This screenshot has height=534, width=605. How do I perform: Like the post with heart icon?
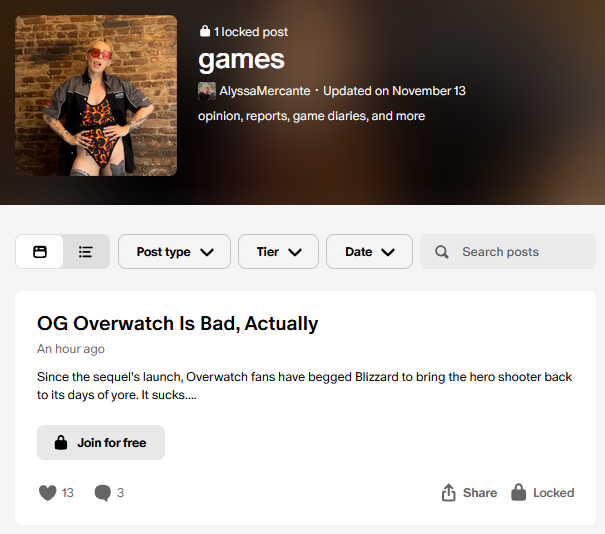(x=47, y=493)
